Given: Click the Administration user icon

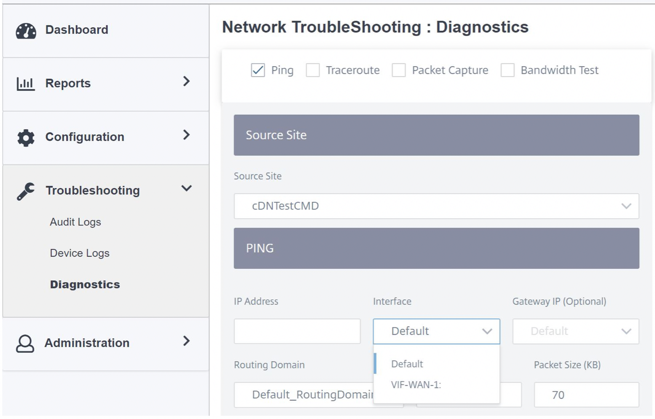Looking at the screenshot, I should (25, 343).
